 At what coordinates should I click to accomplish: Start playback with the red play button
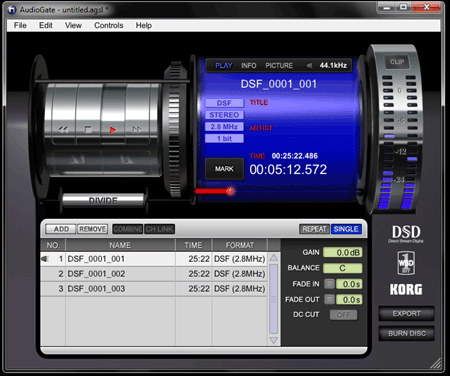pyautogui.click(x=113, y=130)
